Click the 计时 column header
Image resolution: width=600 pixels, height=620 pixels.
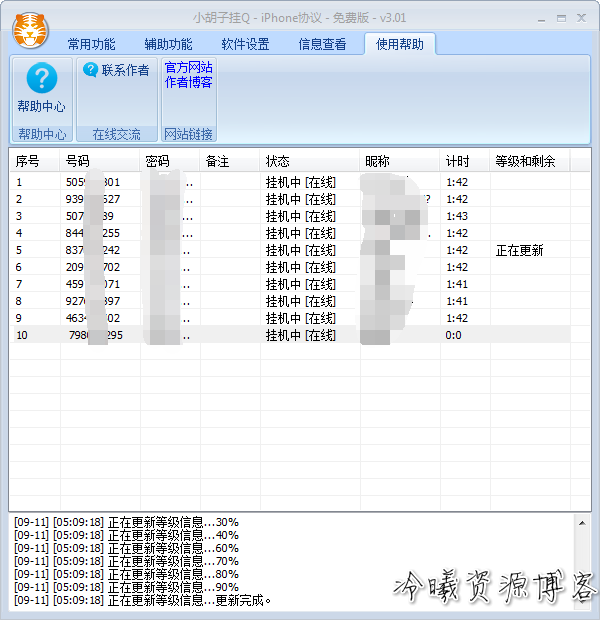[x=465, y=161]
